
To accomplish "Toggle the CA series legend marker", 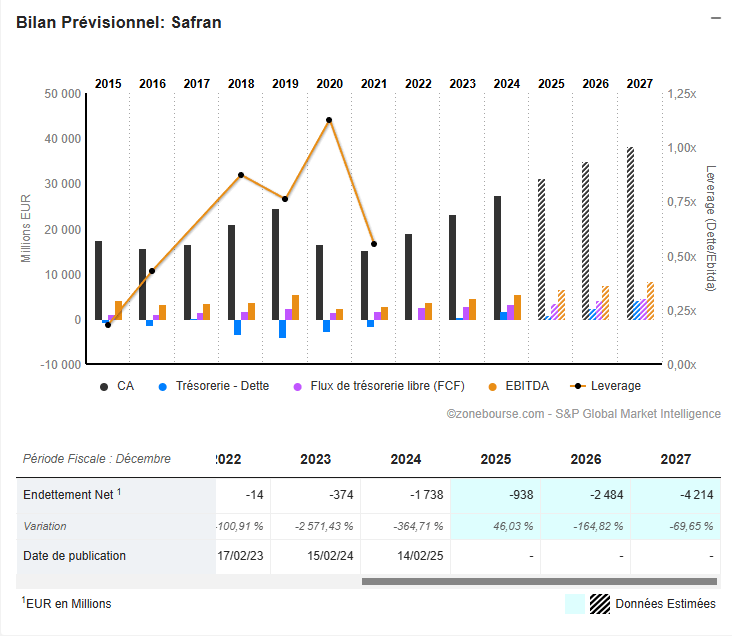I will click(x=105, y=386).
